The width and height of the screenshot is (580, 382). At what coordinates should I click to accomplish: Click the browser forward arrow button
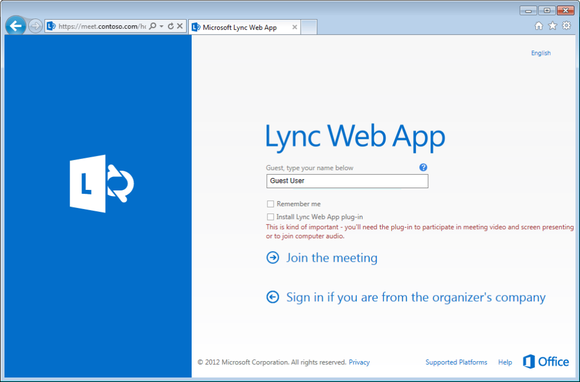(x=35, y=26)
